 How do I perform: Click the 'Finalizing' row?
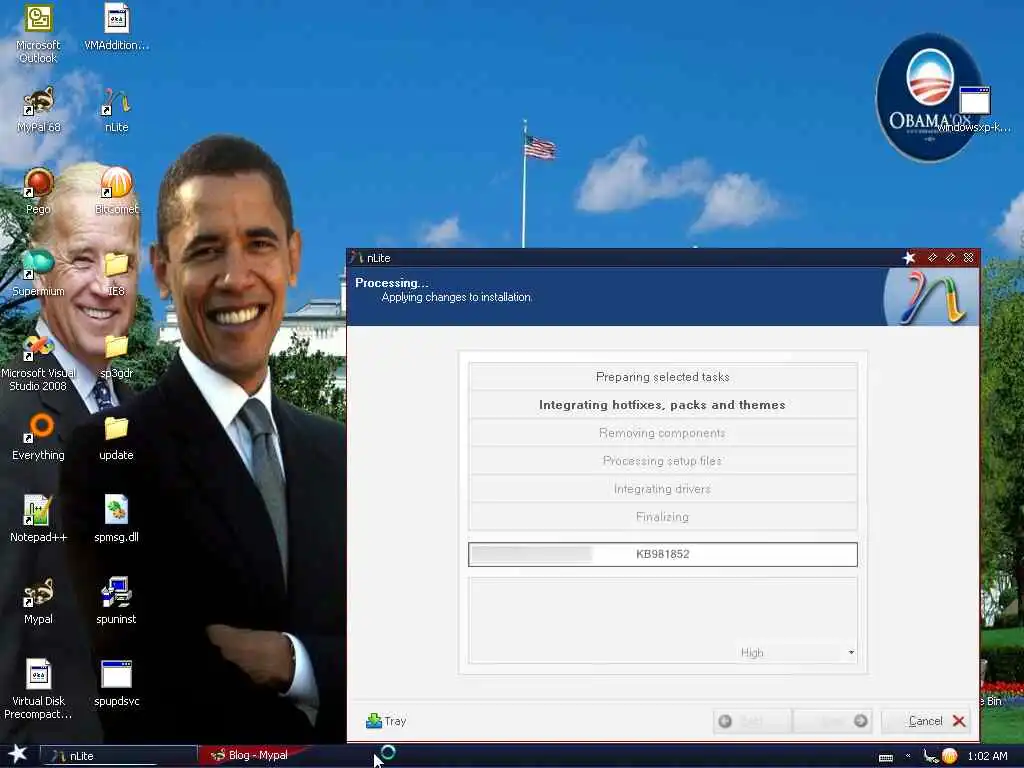(662, 517)
